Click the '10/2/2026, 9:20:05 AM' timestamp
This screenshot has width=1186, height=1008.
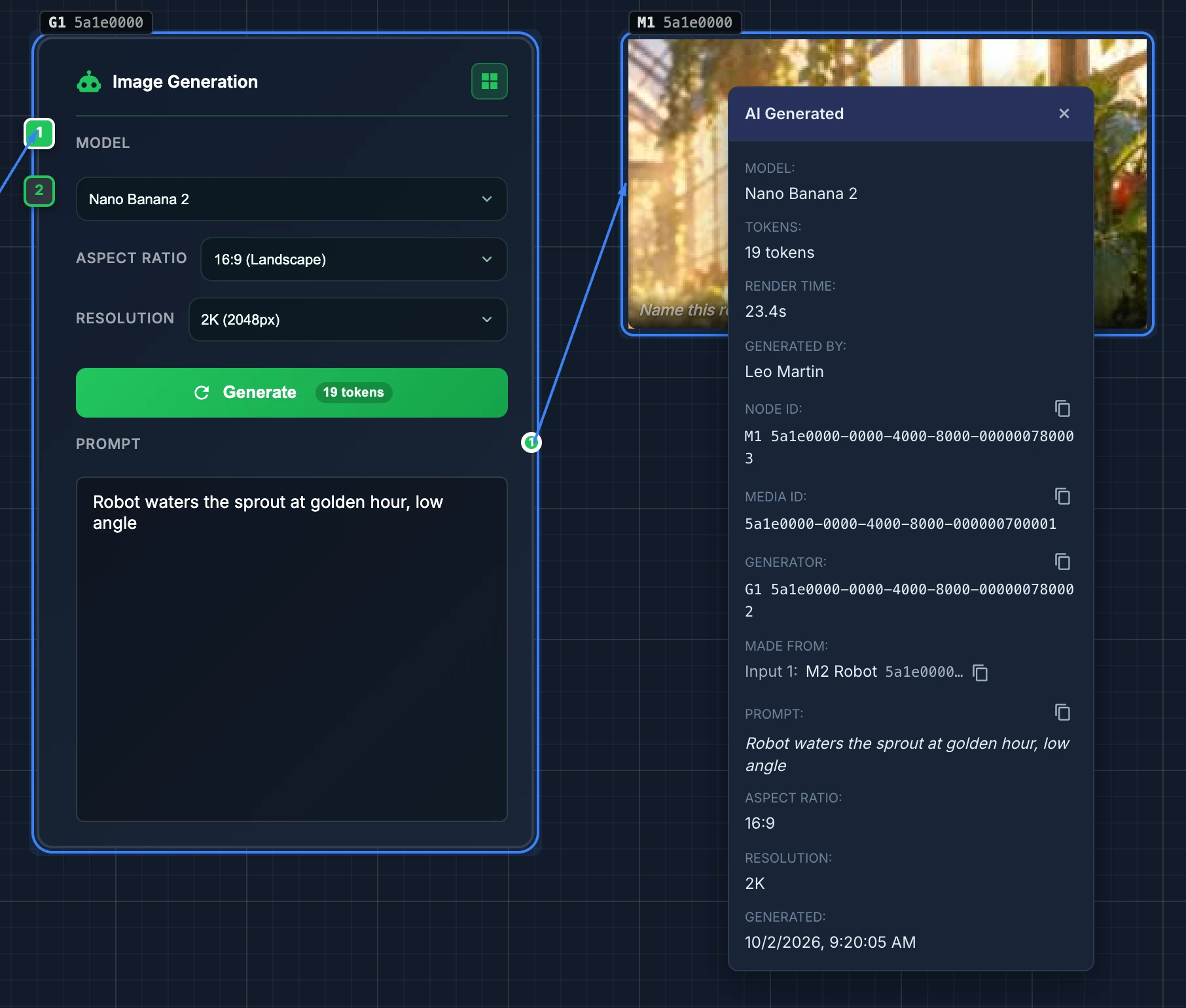tap(830, 943)
